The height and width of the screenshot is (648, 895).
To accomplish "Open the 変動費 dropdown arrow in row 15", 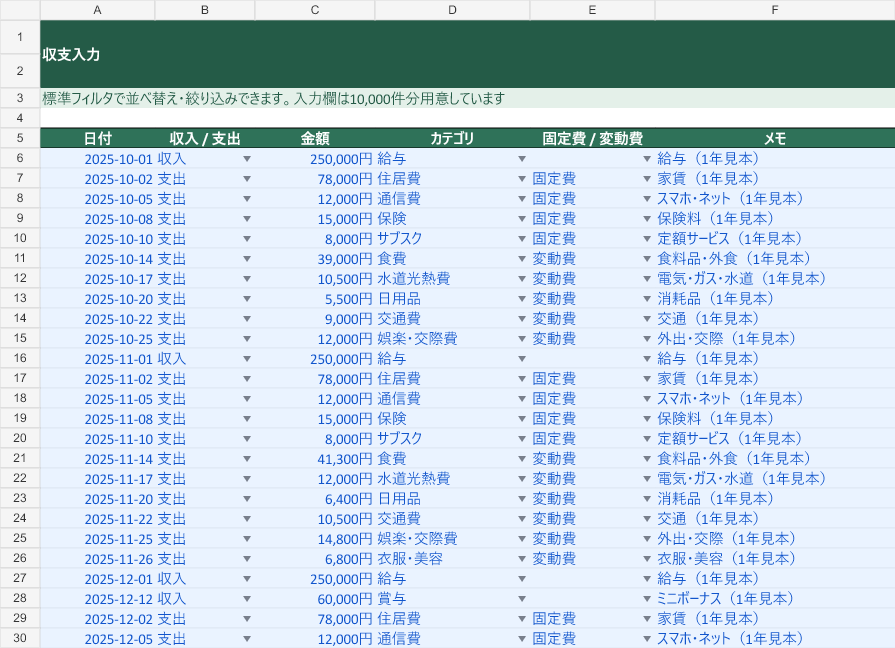I will (647, 339).
